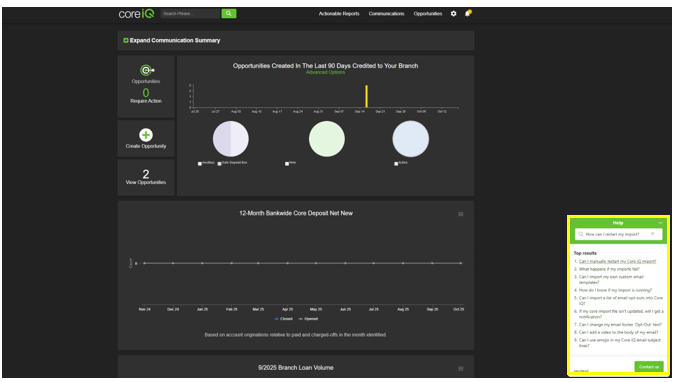Open the Communications menu
The image size is (678, 382).
(x=387, y=14)
